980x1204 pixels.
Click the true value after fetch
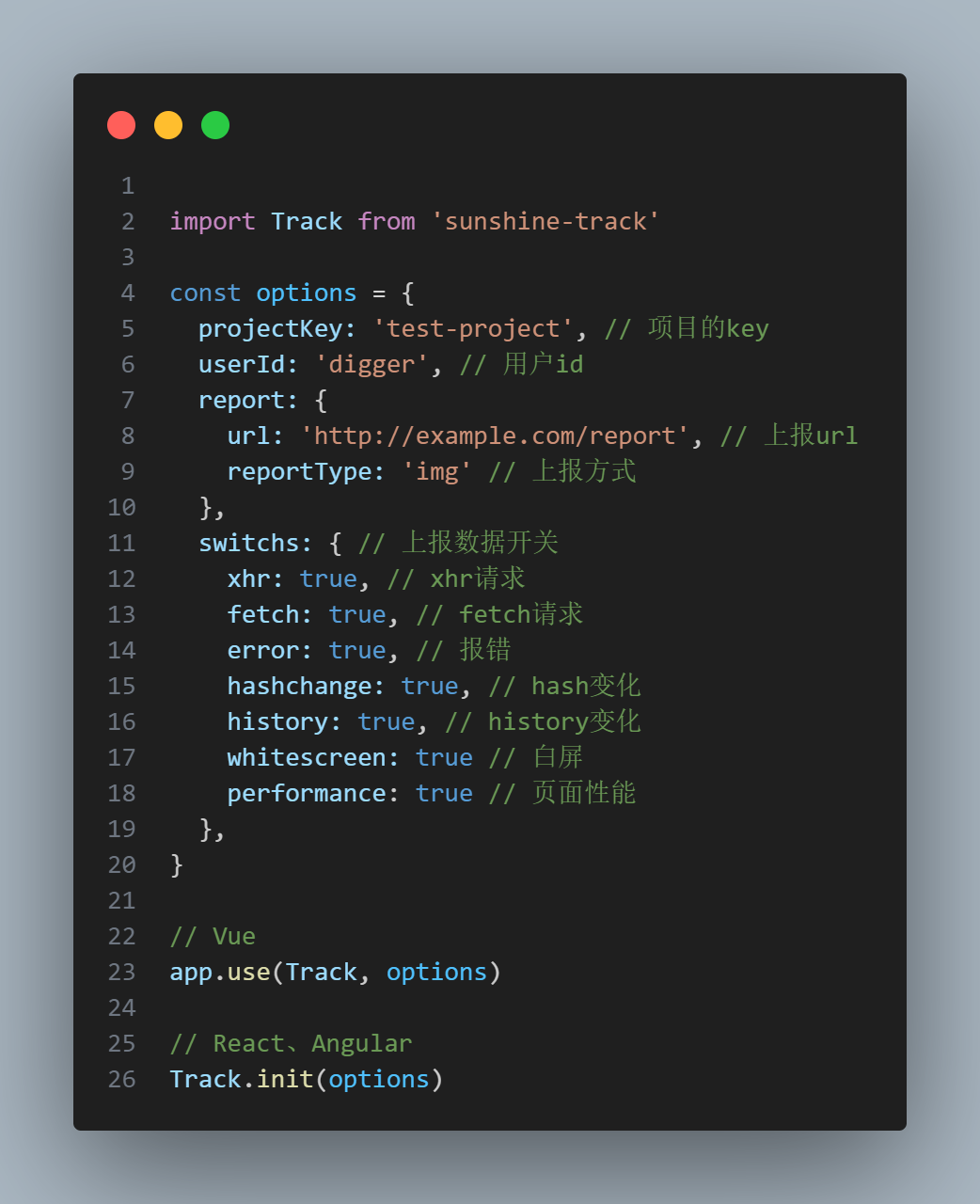pyautogui.click(x=357, y=614)
